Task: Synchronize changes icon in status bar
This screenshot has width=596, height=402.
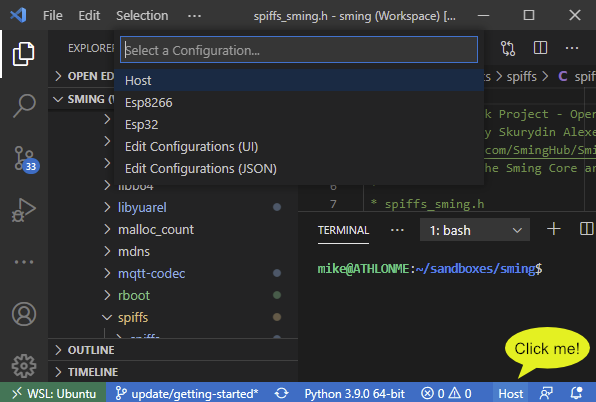Action: tap(281, 393)
